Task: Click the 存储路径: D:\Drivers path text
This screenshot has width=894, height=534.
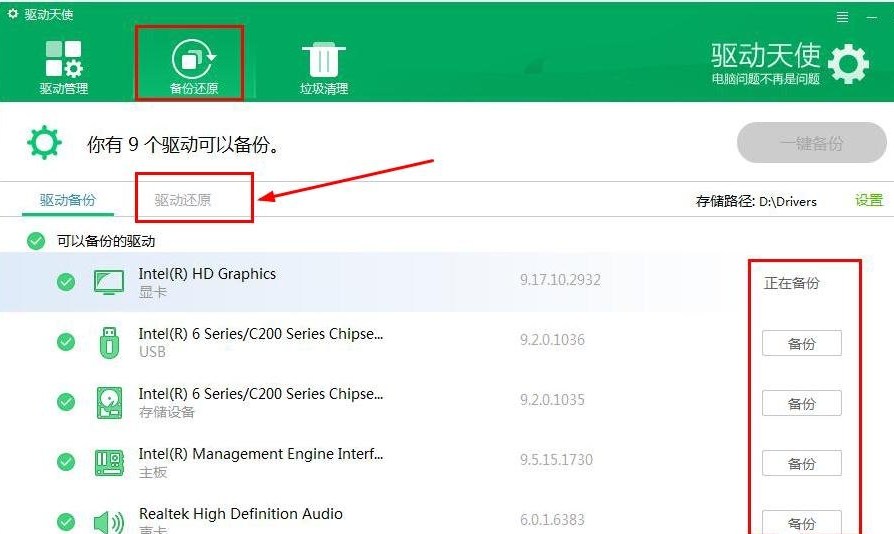Action: (x=756, y=201)
